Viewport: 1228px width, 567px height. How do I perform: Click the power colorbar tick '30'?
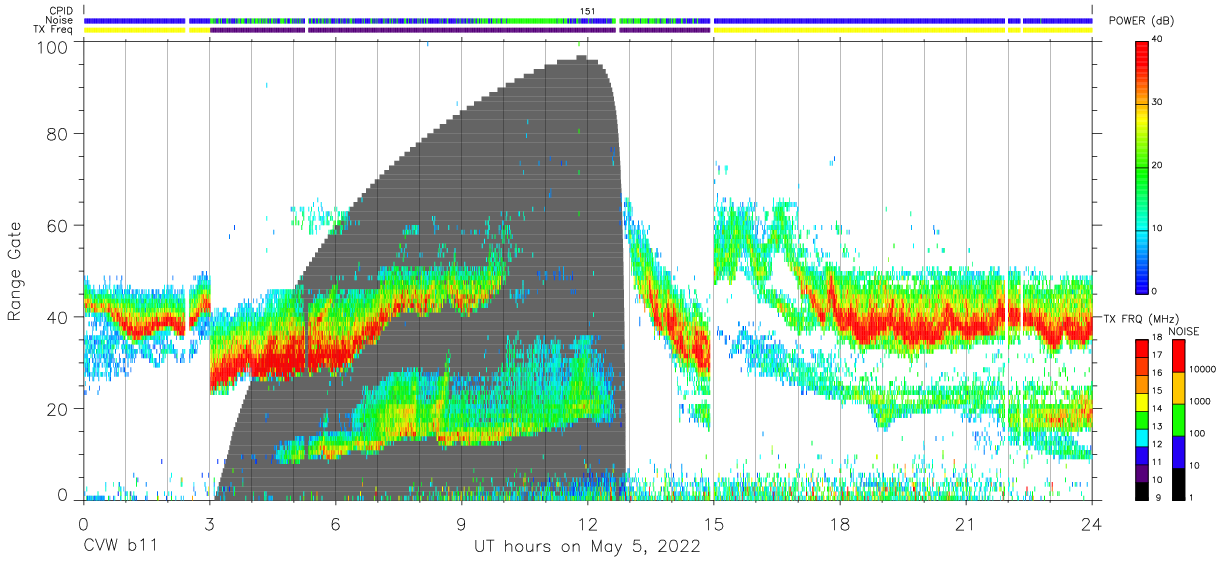1158,102
